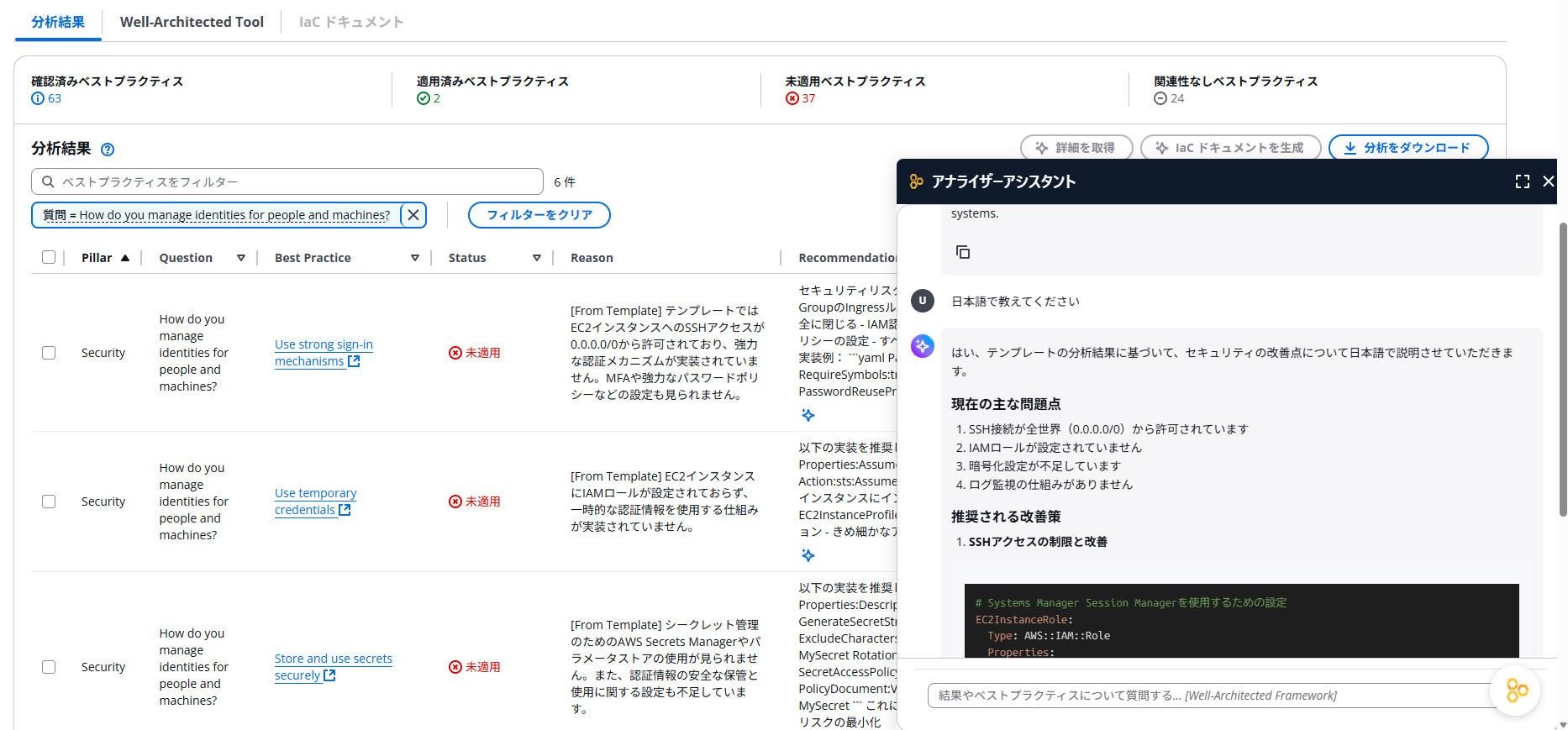Check the row for Use strong sign-in mechanisms

pos(49,353)
